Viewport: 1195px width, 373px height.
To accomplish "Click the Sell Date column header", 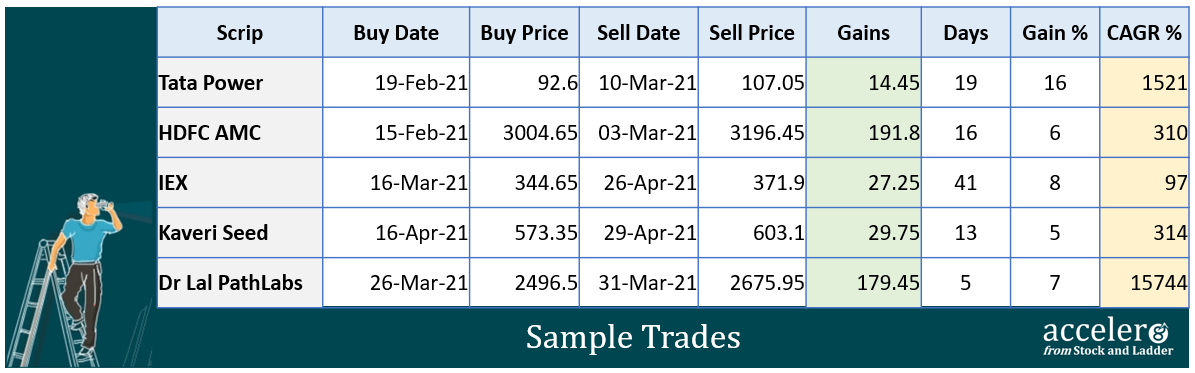I will pos(638,33).
